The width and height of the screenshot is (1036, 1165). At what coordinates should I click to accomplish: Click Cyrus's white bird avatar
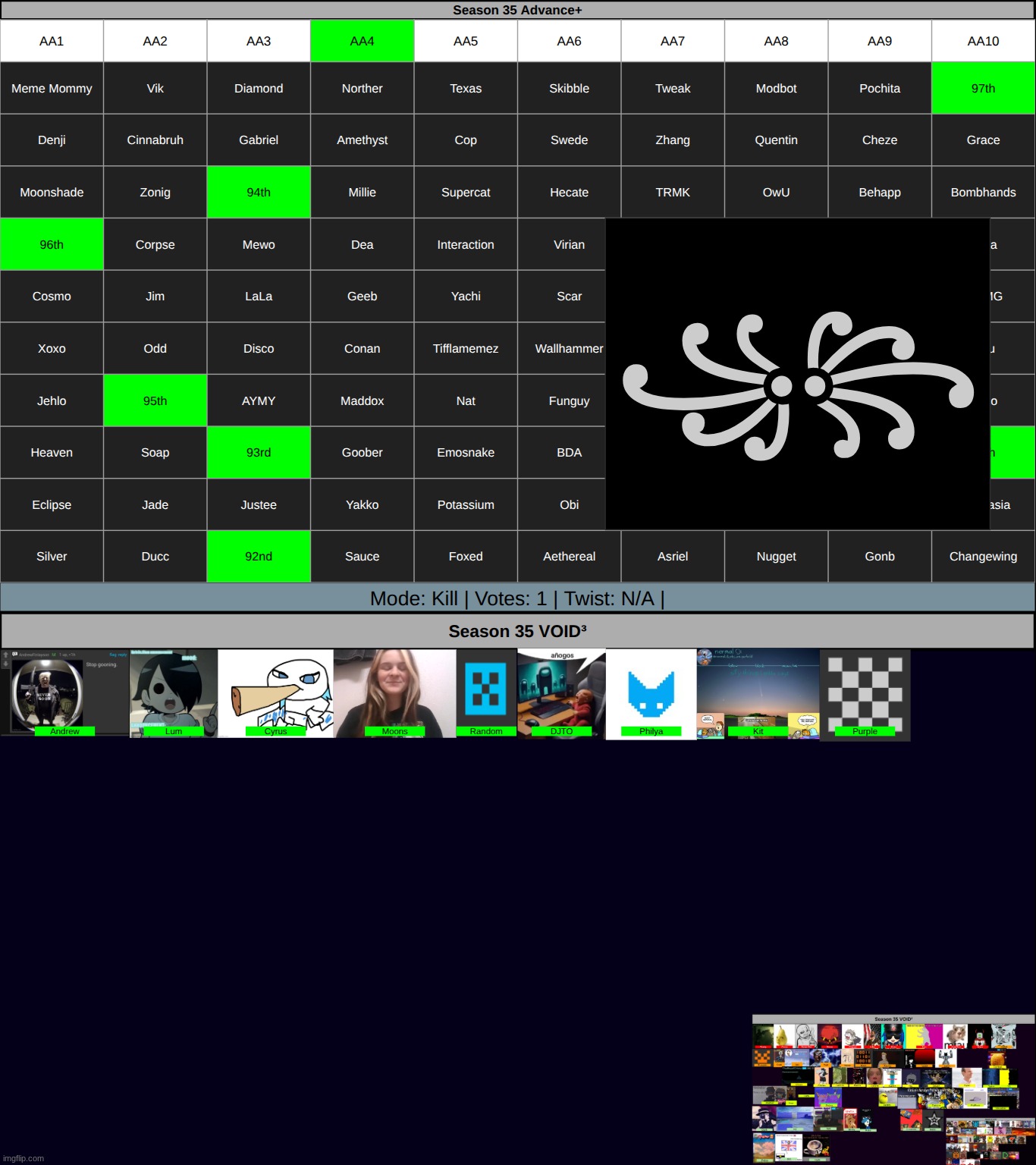tap(275, 691)
